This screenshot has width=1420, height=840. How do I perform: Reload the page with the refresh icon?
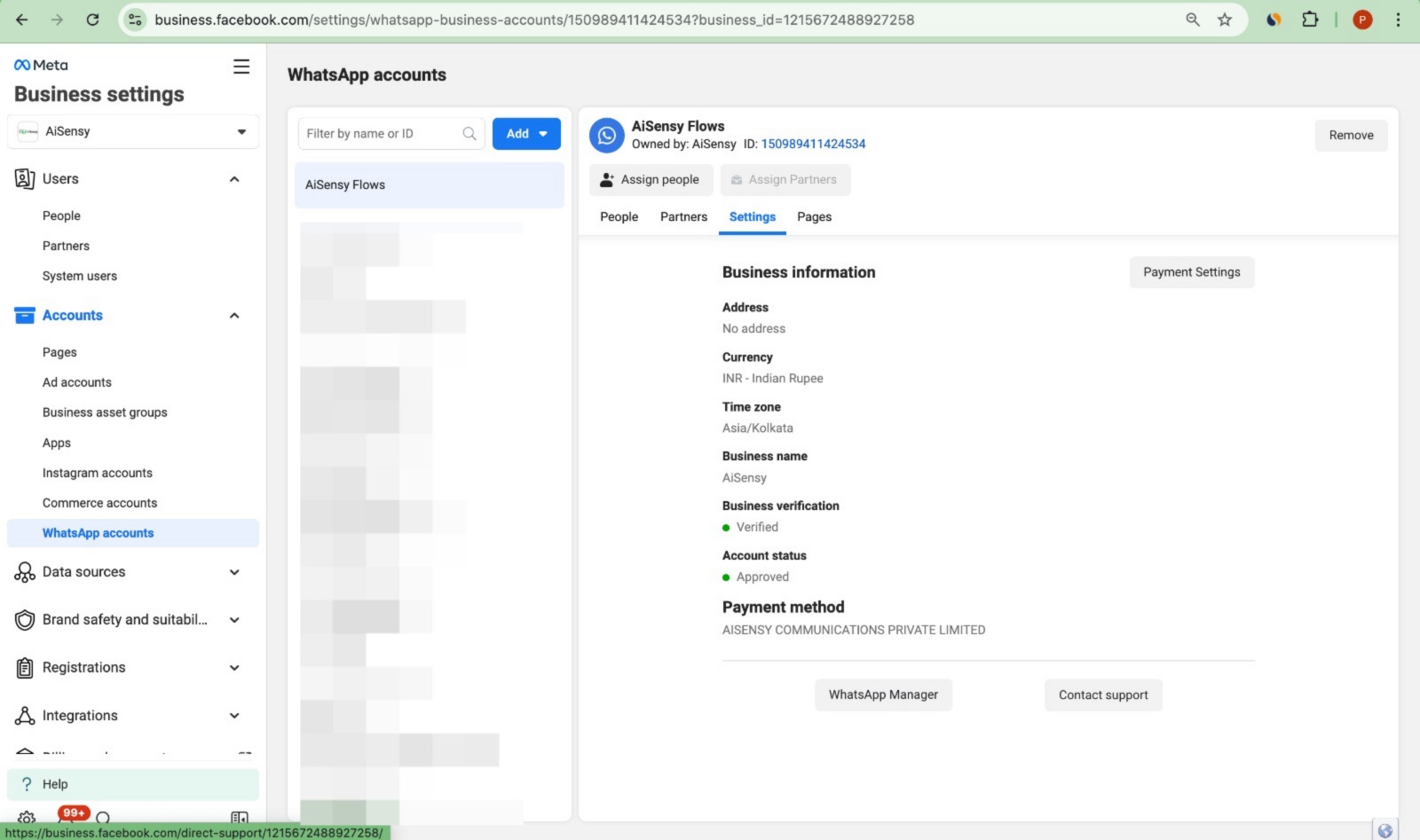92,20
